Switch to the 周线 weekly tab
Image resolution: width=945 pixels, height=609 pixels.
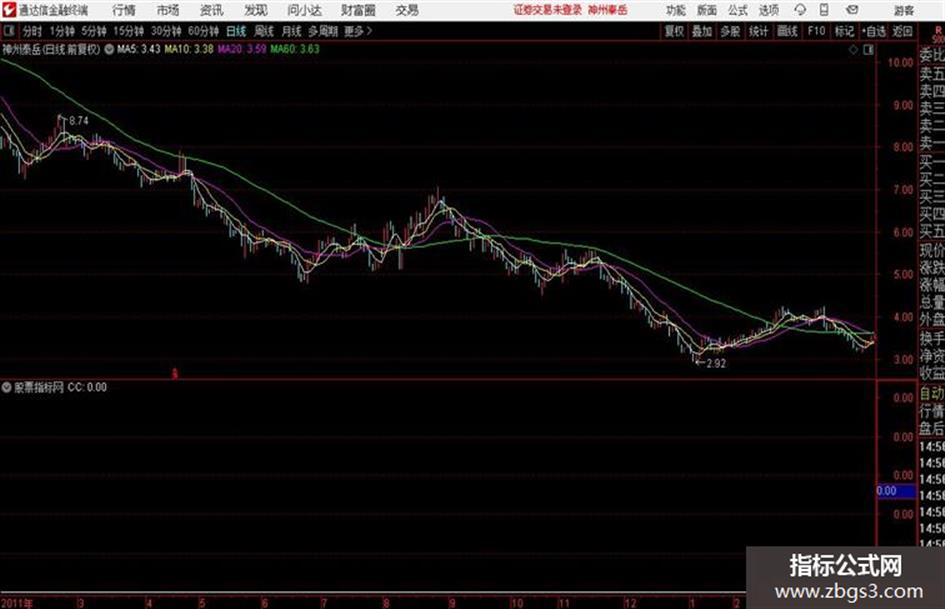click(263, 31)
